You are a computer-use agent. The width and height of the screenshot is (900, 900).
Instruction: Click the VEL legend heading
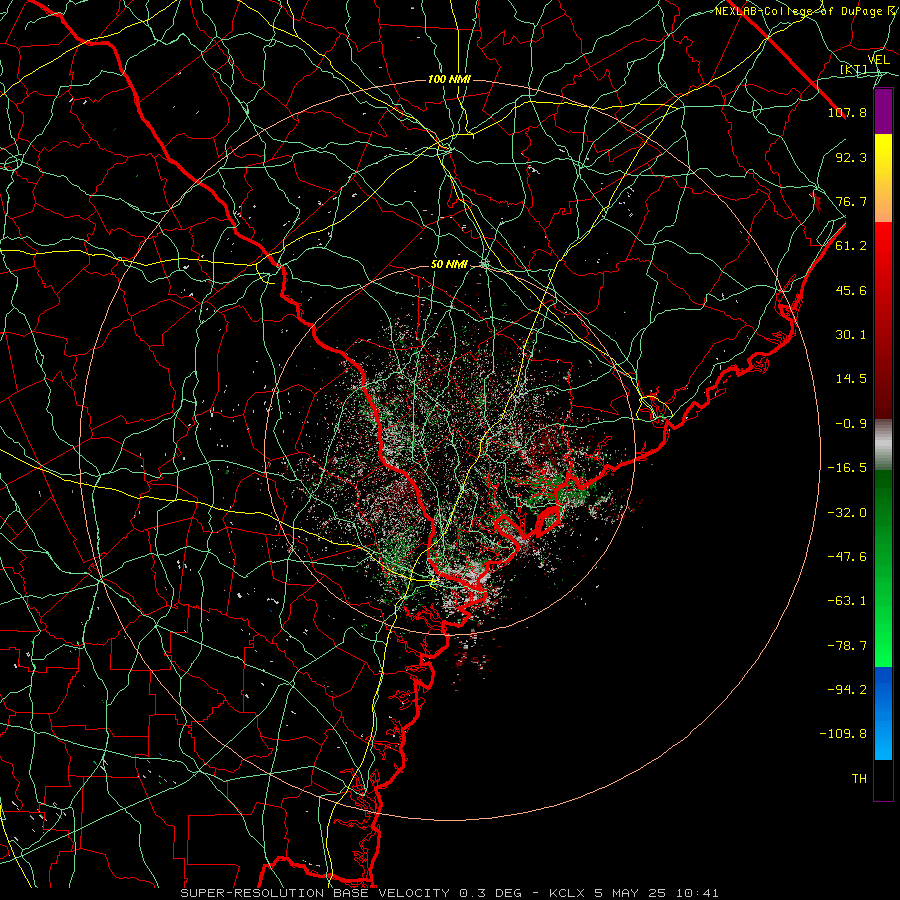pos(878,60)
